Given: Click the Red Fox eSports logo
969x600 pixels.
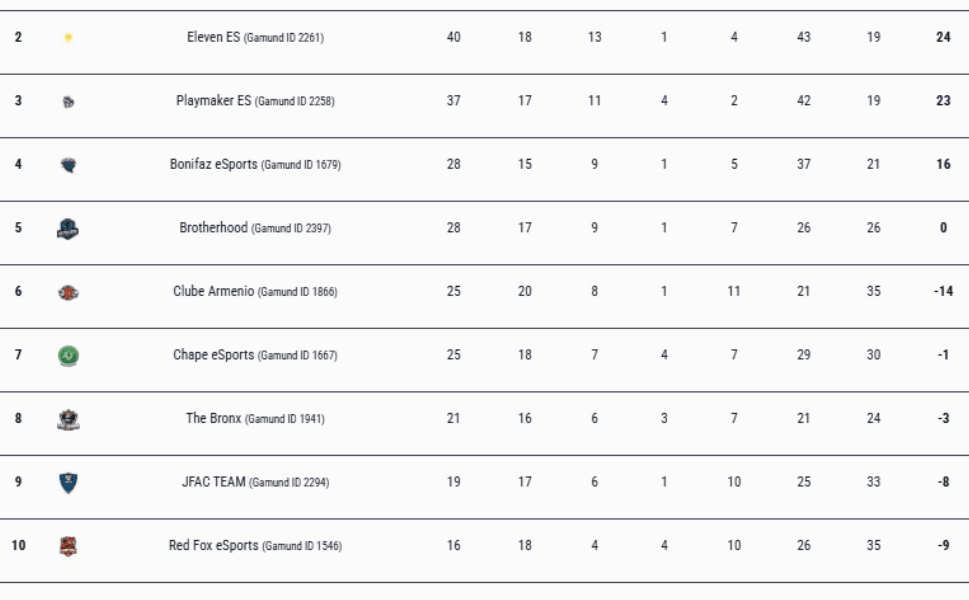Looking at the screenshot, I should click(68, 546).
